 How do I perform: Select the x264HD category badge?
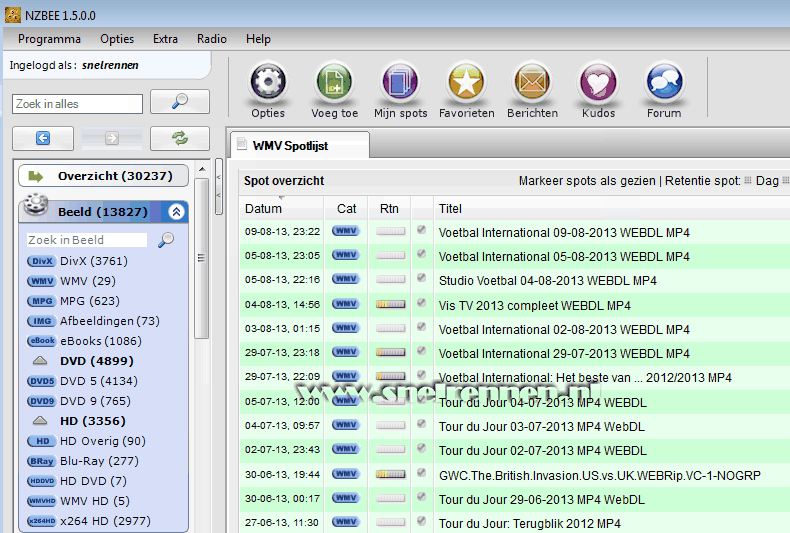pos(41,521)
